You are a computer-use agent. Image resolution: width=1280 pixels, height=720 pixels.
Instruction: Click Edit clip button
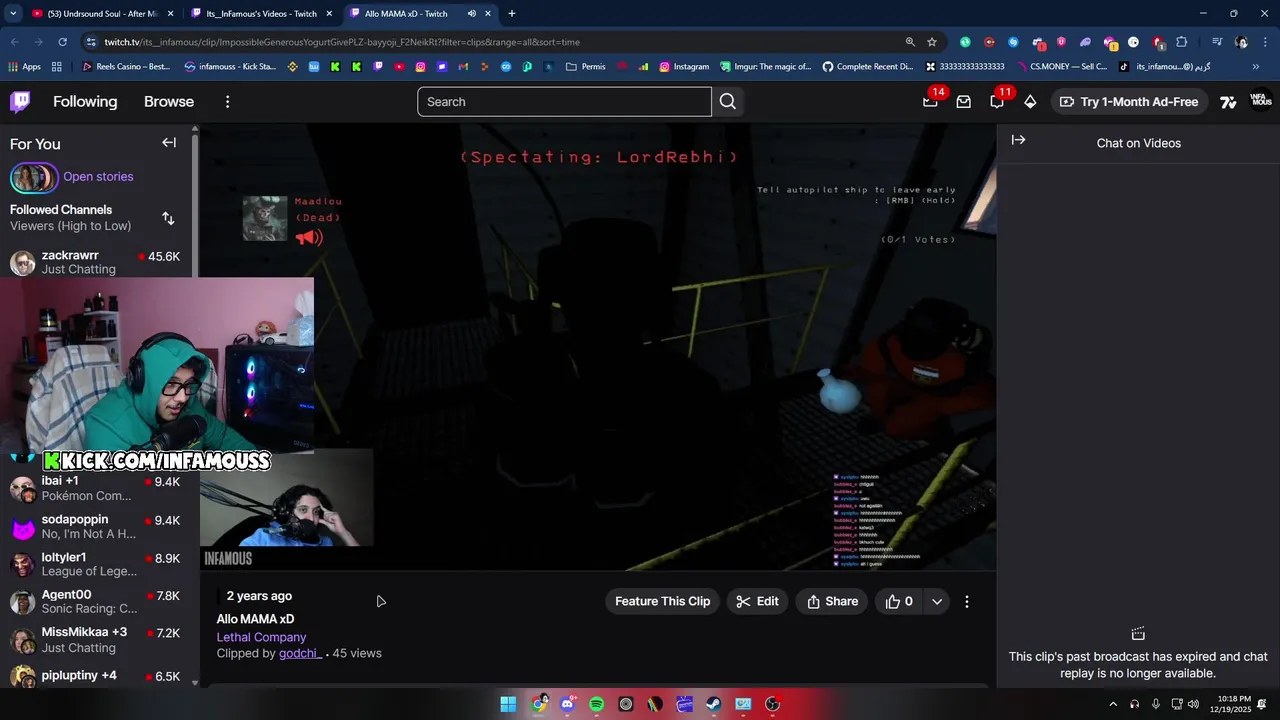[x=757, y=601]
